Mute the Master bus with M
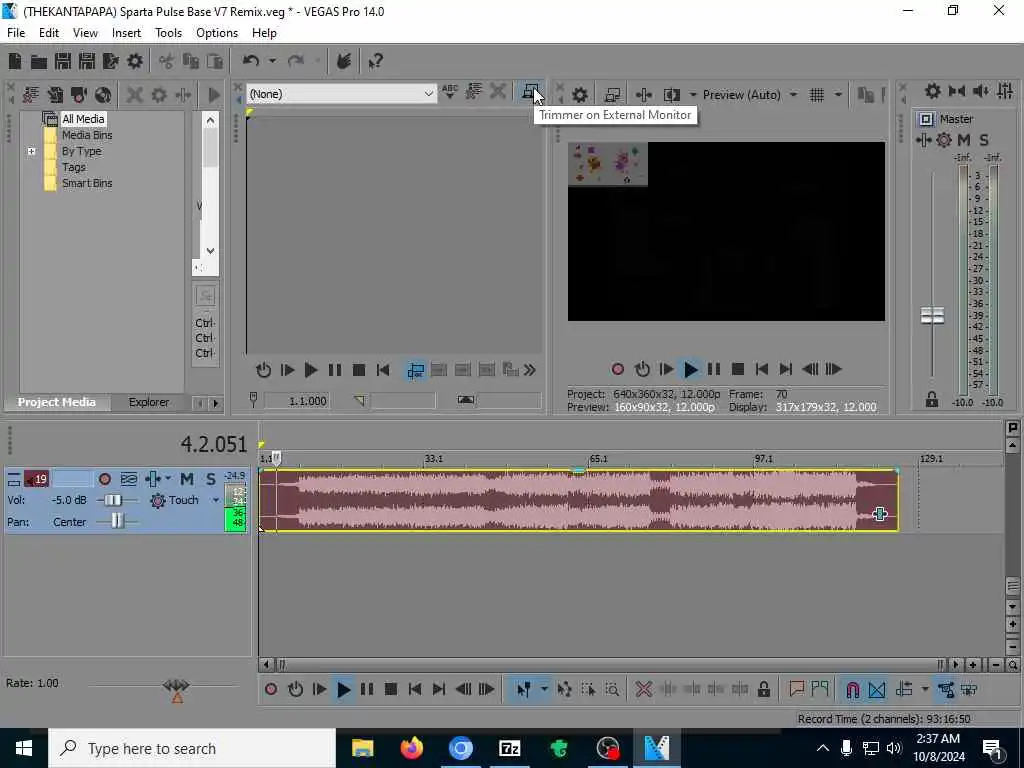Screen dimensions: 1024x768 coord(963,140)
